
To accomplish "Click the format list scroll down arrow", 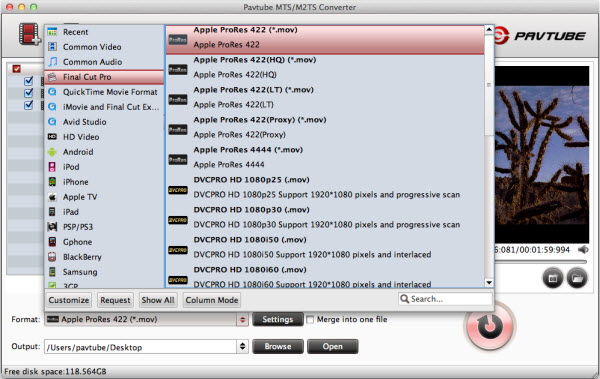I will pos(489,283).
